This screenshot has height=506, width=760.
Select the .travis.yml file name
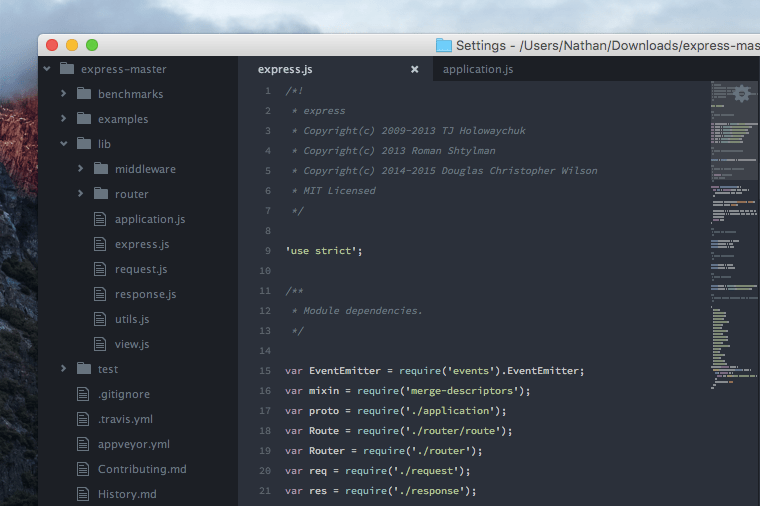(125, 419)
